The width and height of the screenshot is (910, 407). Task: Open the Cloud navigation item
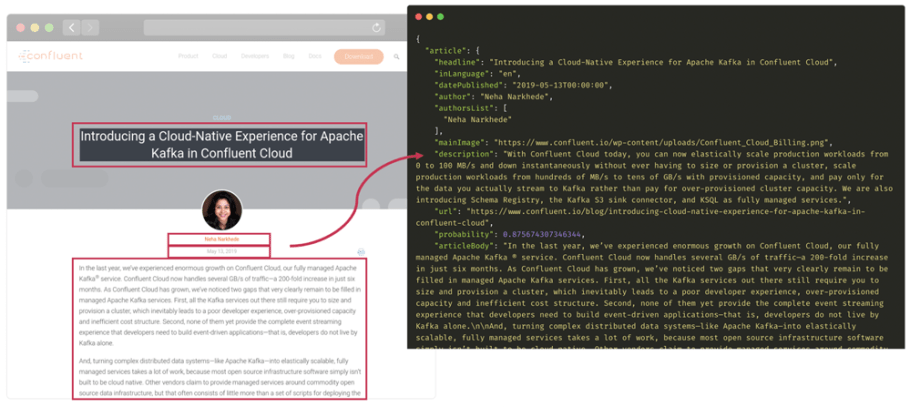click(x=219, y=56)
